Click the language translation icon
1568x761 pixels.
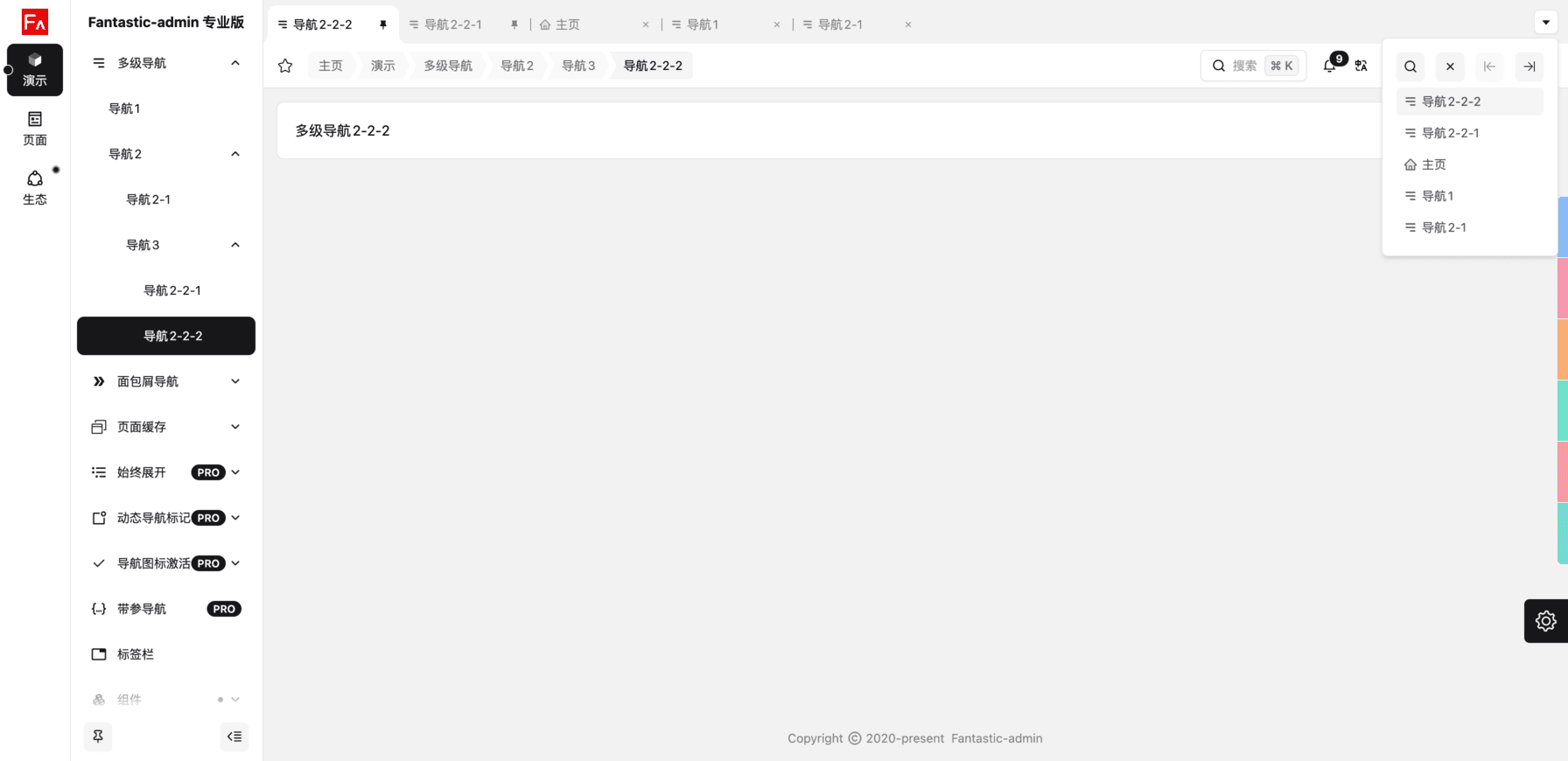pos(1361,66)
